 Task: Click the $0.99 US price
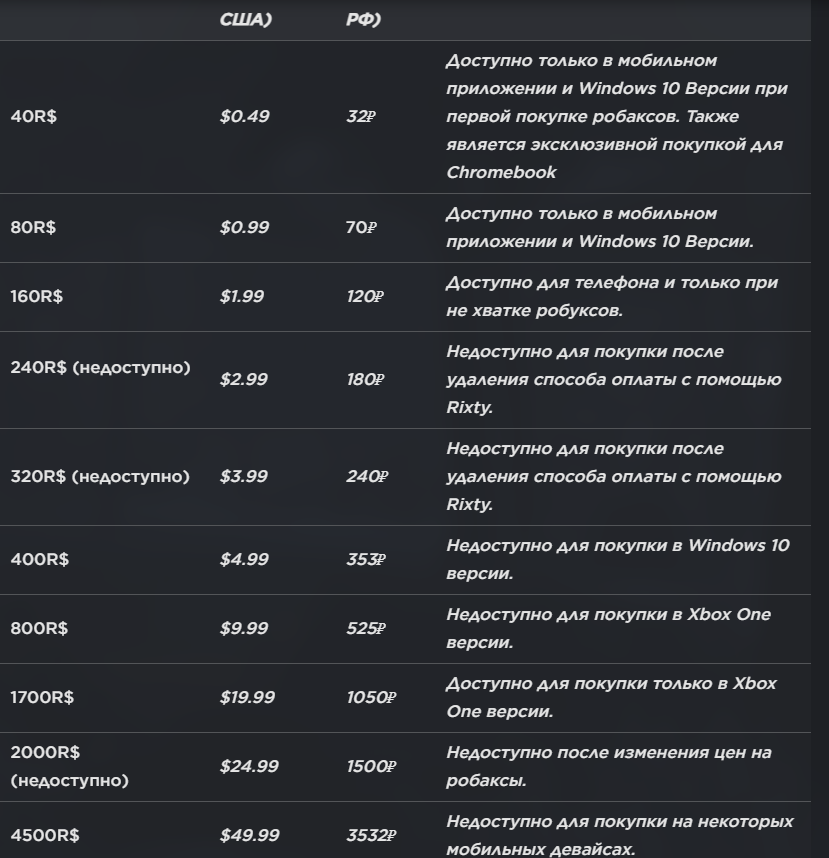(x=245, y=227)
